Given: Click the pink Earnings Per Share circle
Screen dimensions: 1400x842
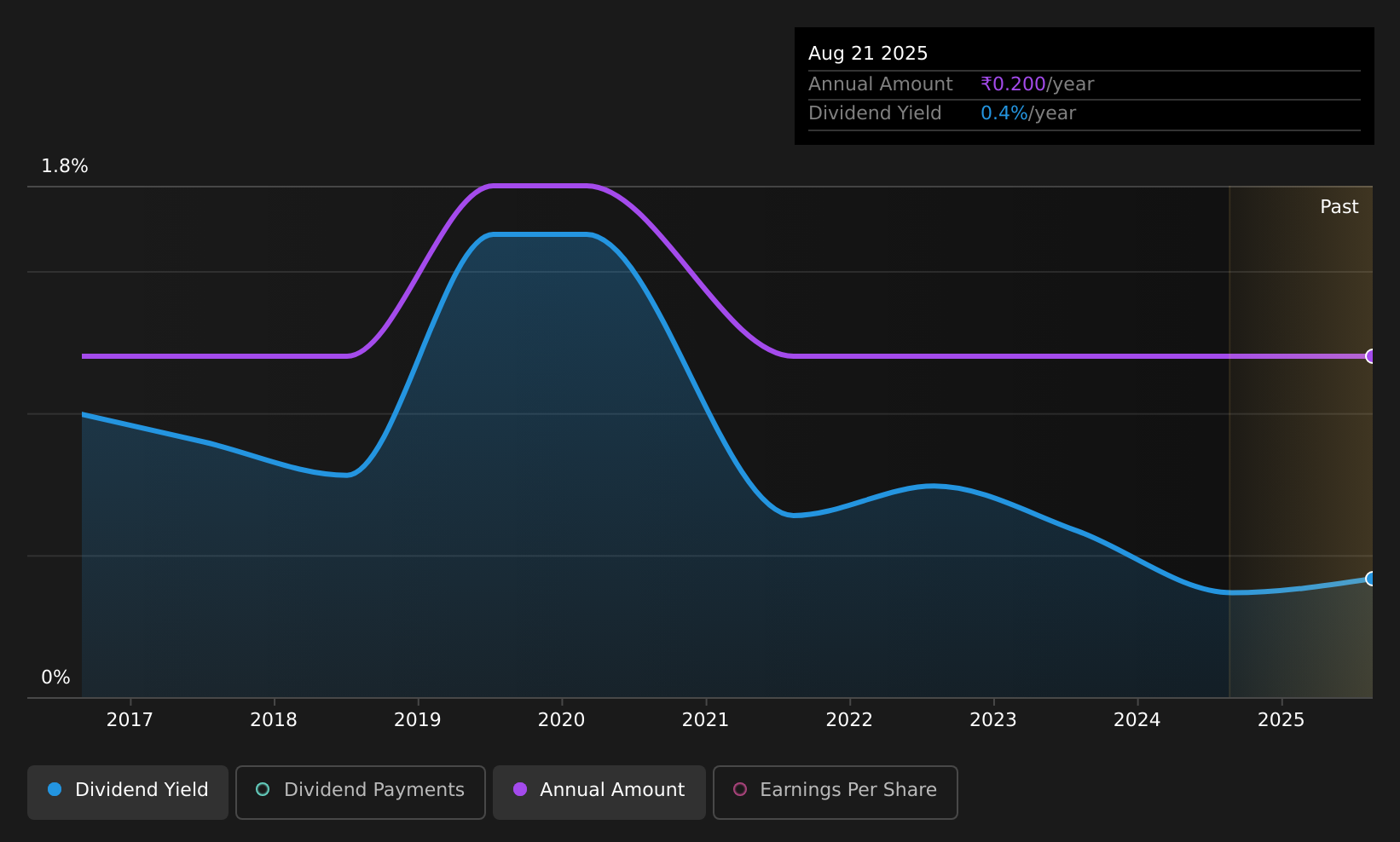Looking at the screenshot, I should click(740, 789).
